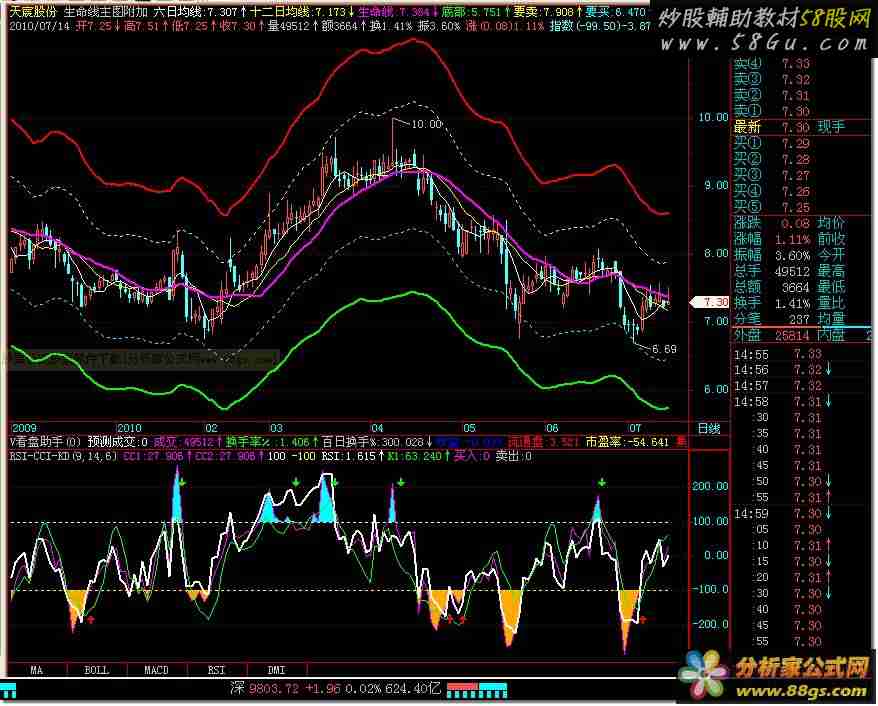This screenshot has width=878, height=706.
Task: Click the 十二日均线 7.173 header value
Action: coord(302,12)
